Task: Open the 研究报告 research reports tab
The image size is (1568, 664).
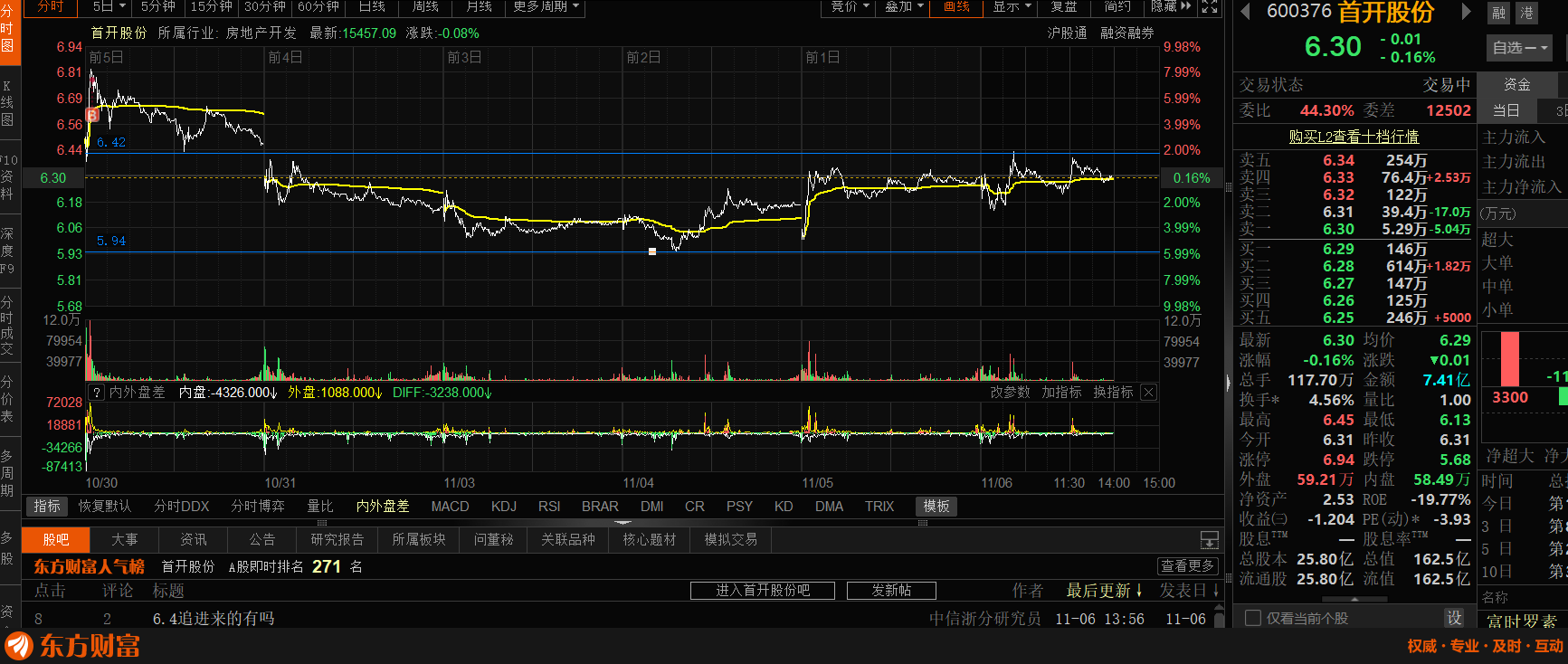Action: click(x=337, y=540)
